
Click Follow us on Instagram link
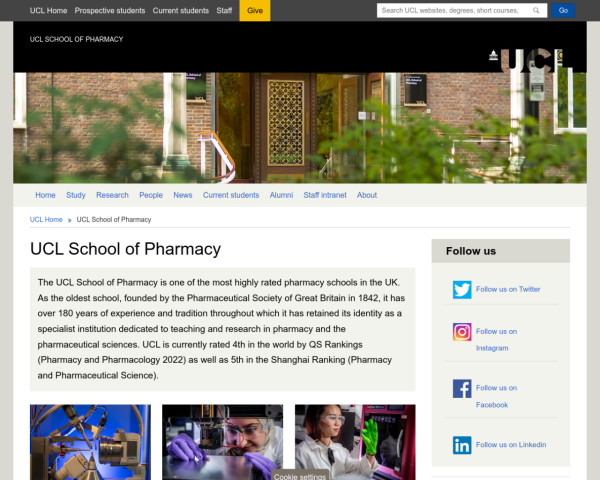[496, 340]
